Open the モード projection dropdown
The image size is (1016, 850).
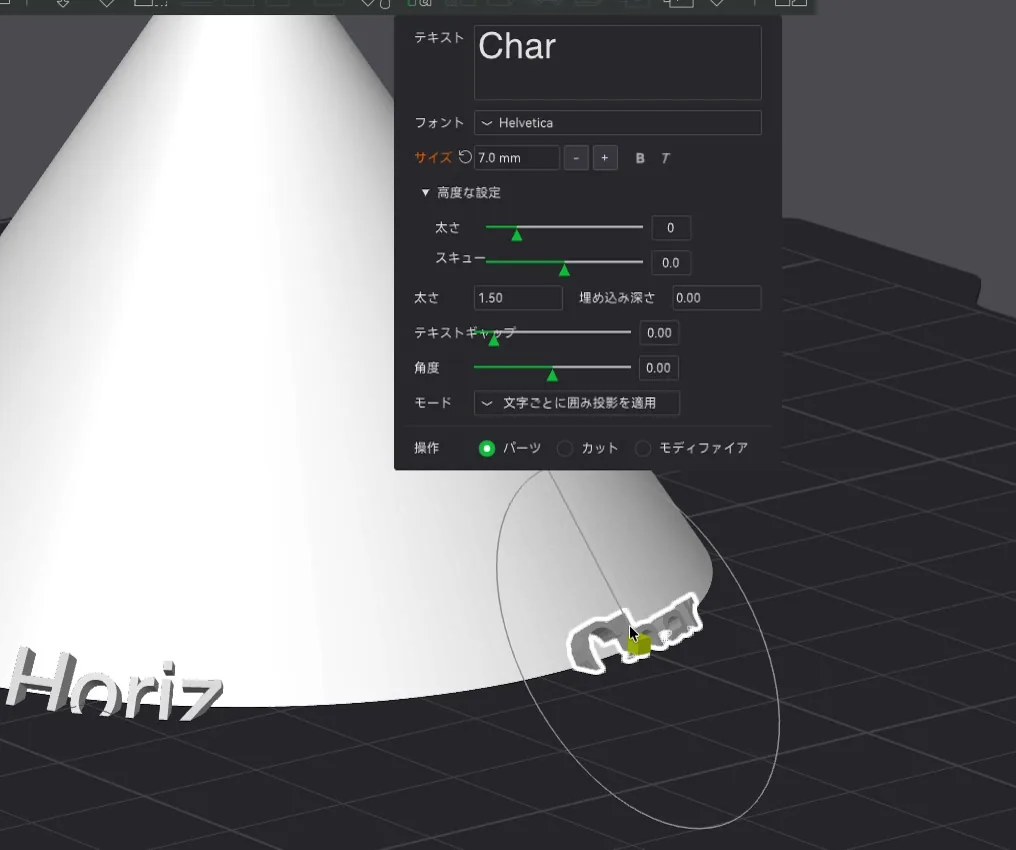coord(577,403)
